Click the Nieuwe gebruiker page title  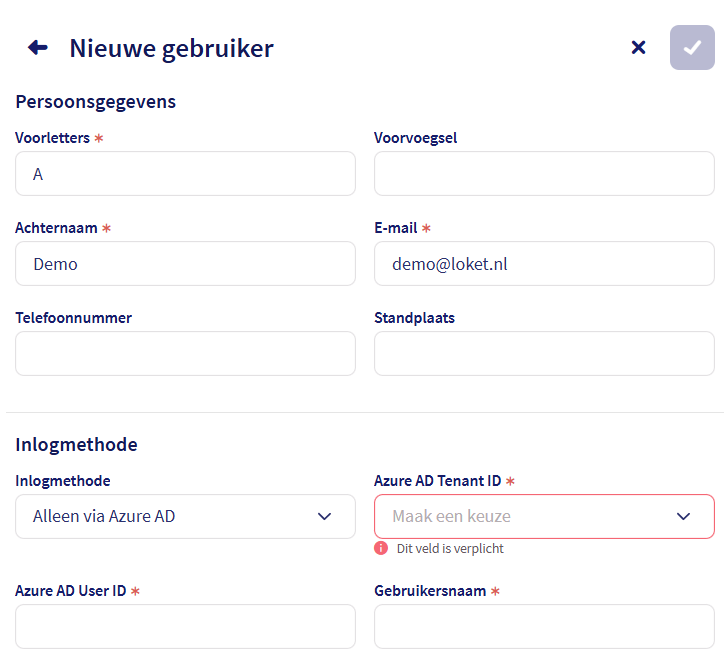171,48
